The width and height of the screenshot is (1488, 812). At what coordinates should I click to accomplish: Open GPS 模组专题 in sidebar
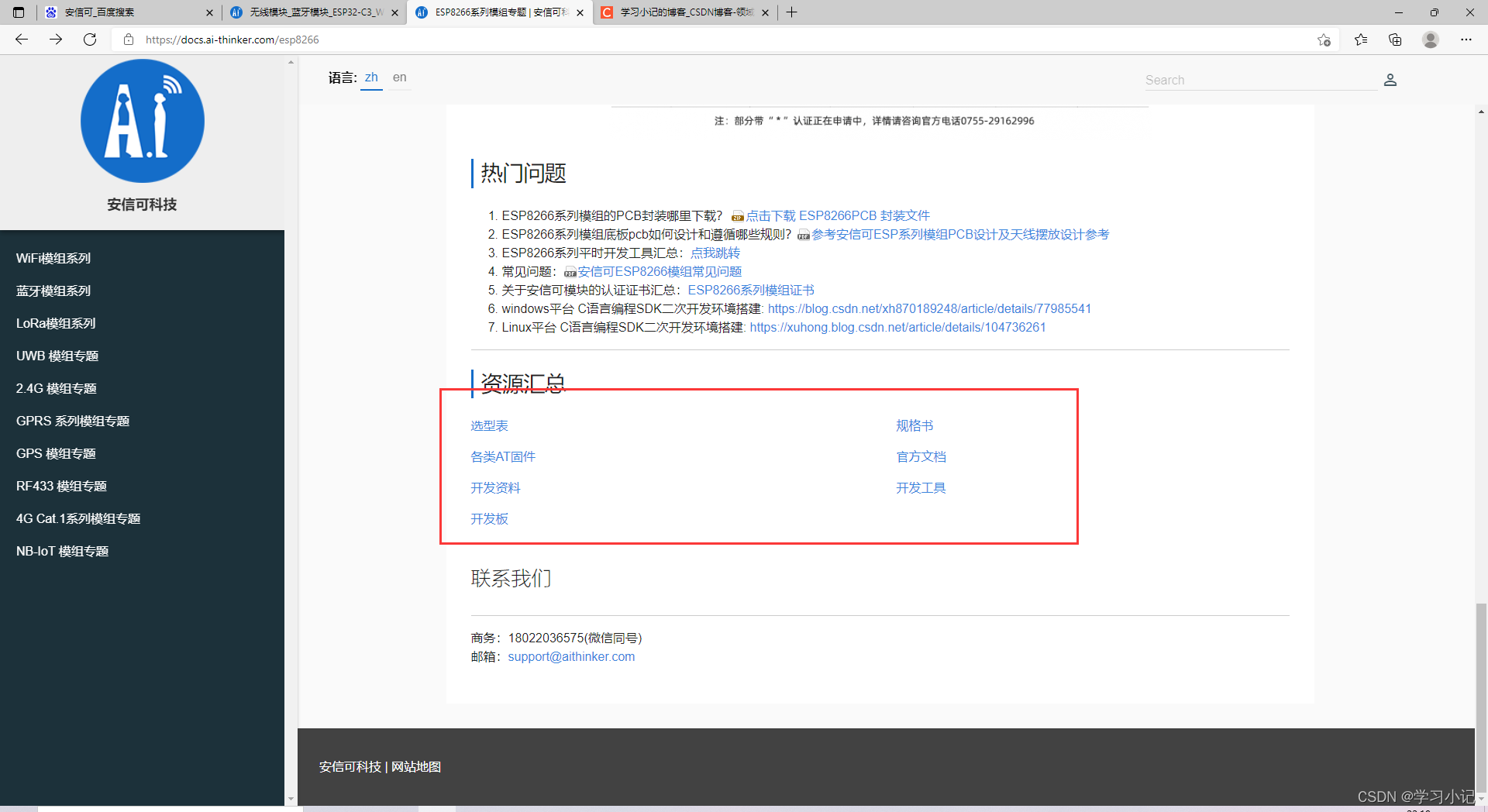[56, 454]
